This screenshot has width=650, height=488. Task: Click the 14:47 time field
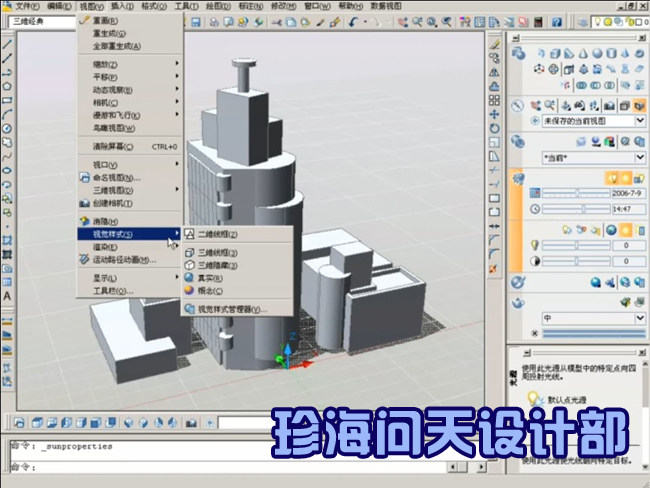click(628, 209)
